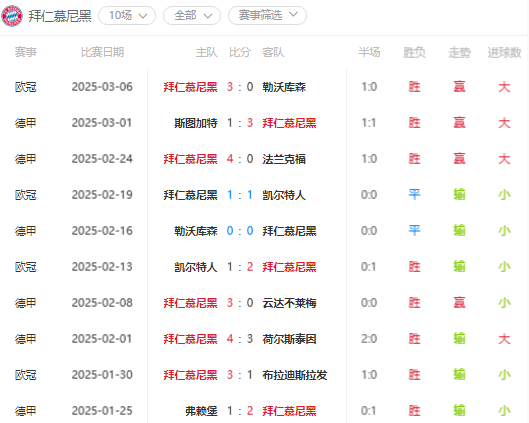Click the Bayern Munich club logo
Viewport: 529px width, 423px height.
click(12, 16)
